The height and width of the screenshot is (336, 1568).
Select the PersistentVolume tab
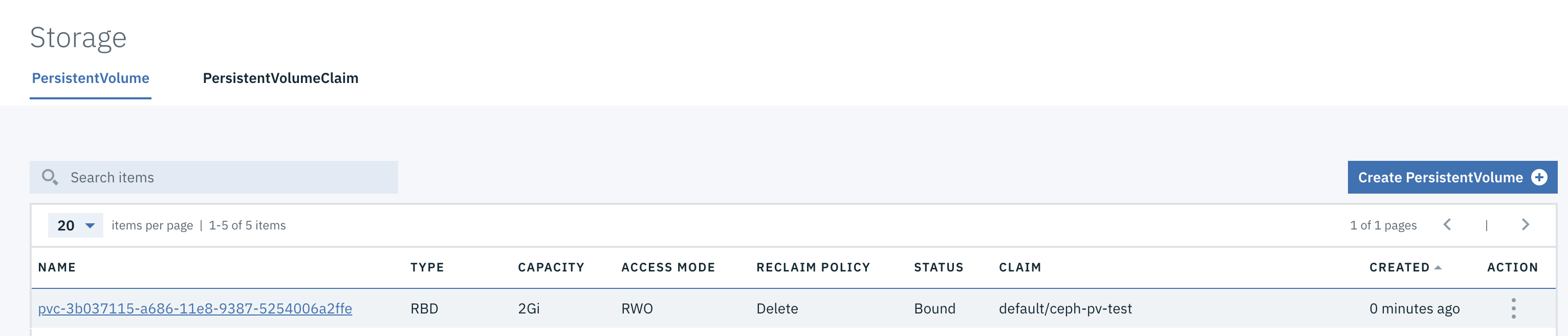91,78
